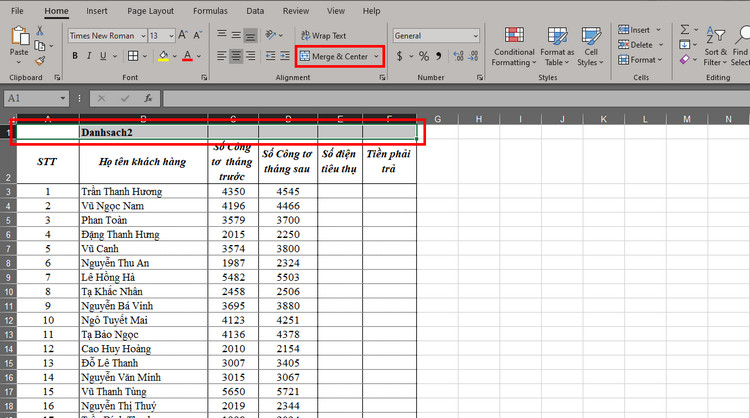Choose Top Align
The height and width of the screenshot is (418, 750).
(x=222, y=34)
